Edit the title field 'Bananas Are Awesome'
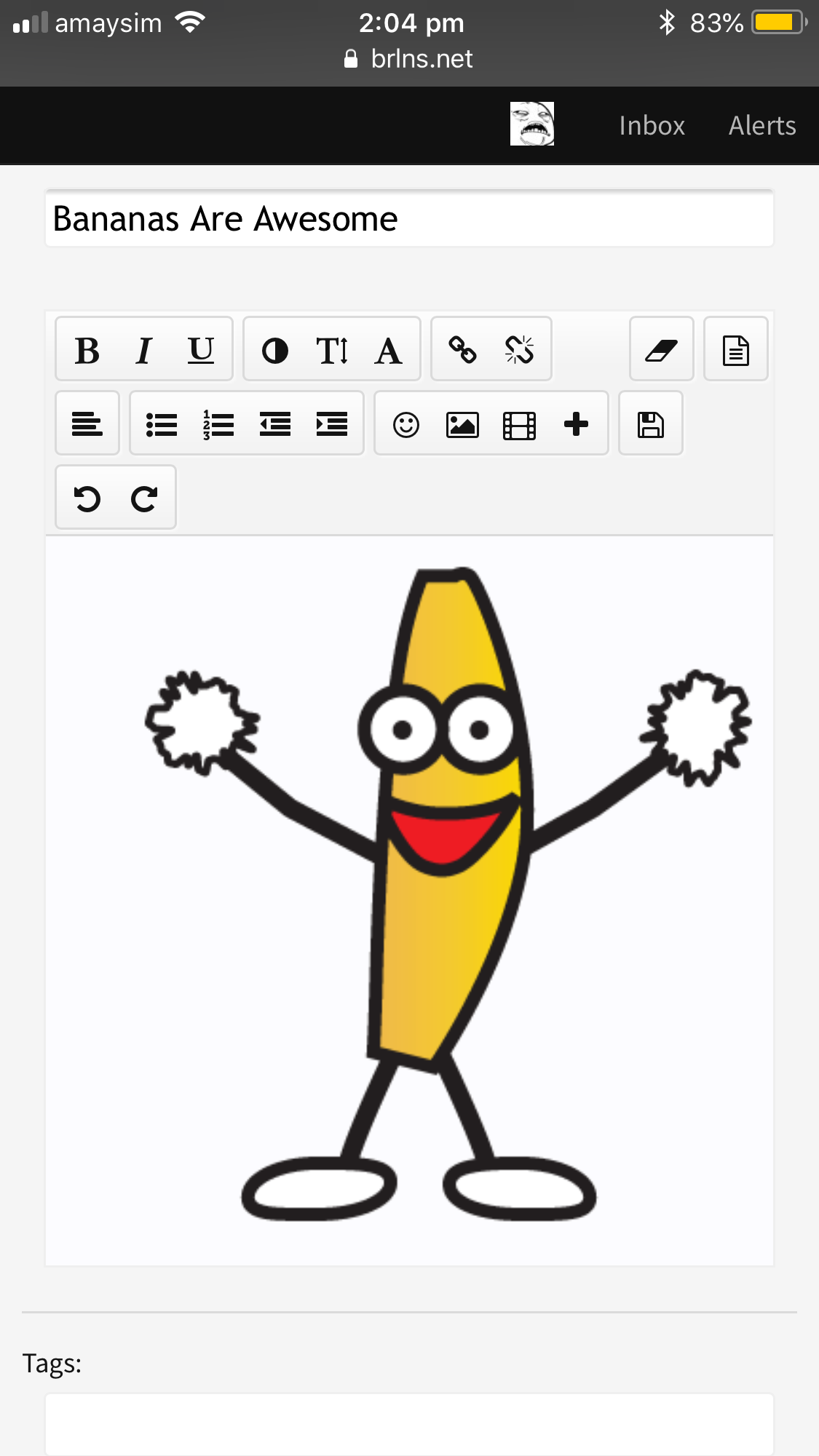819x1456 pixels. click(x=409, y=219)
